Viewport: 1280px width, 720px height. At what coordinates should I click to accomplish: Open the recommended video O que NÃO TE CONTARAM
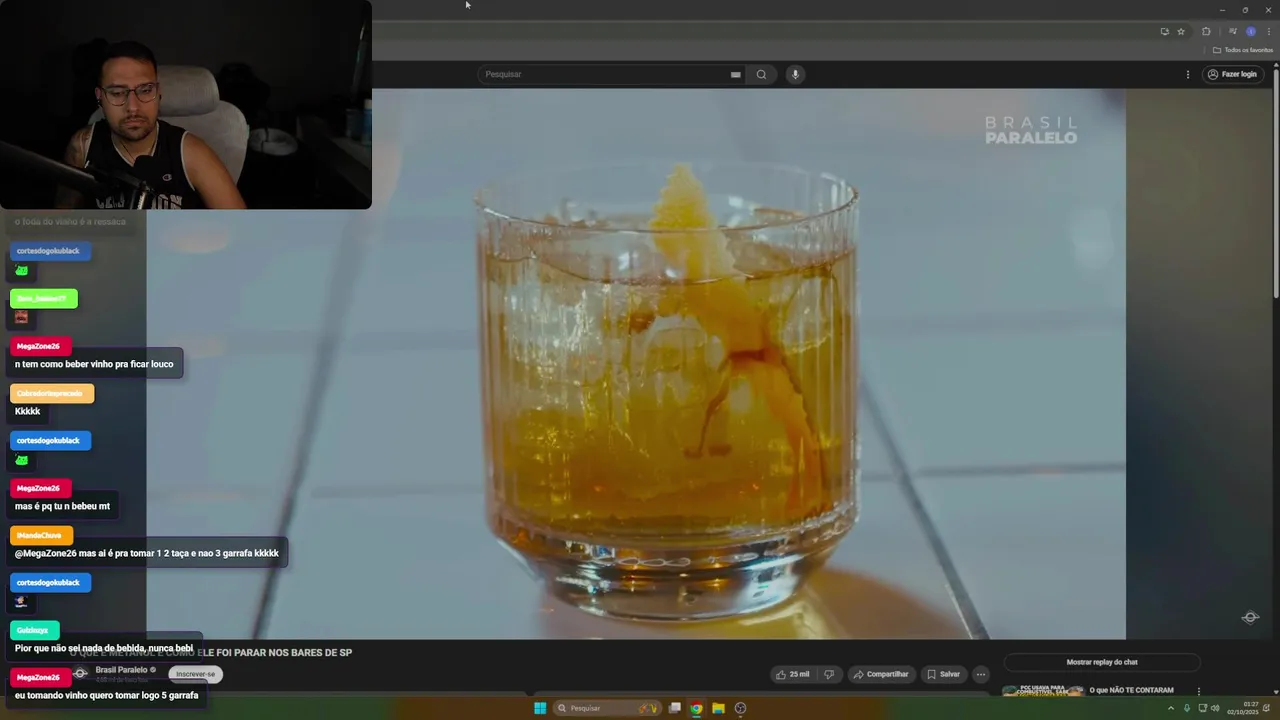tap(1131, 690)
